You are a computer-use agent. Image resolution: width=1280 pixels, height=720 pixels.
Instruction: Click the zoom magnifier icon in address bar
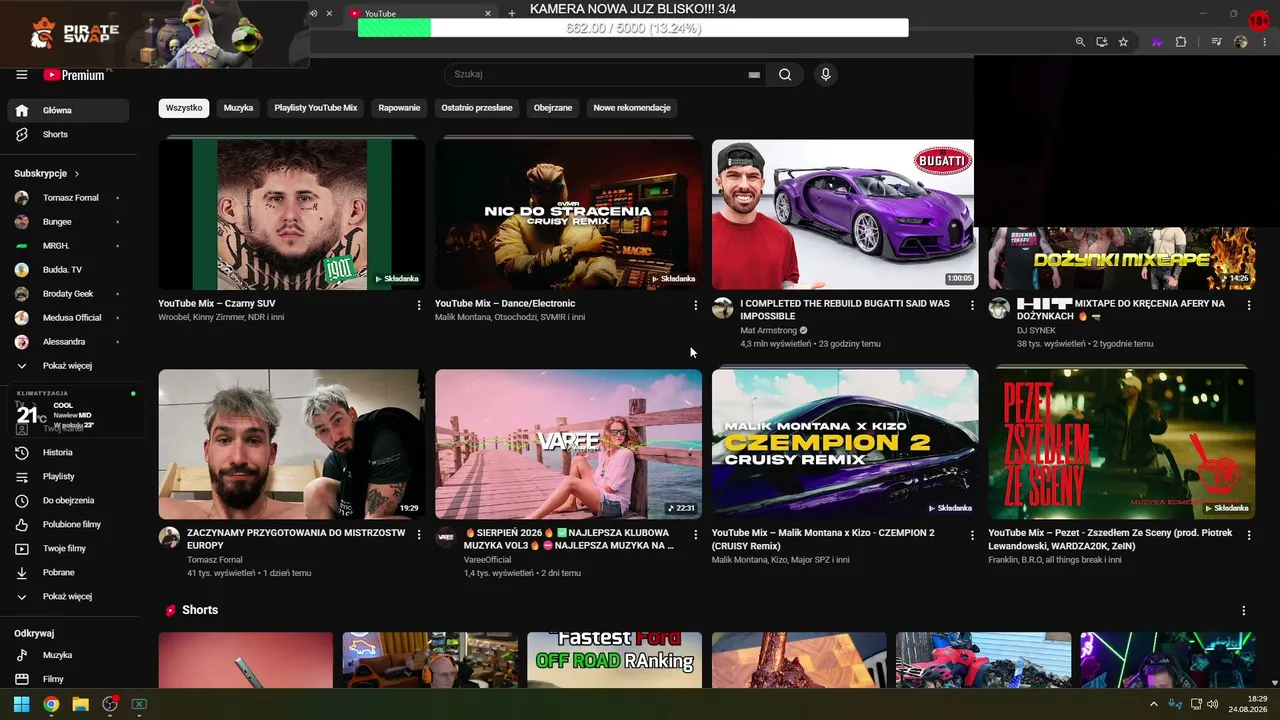pyautogui.click(x=1080, y=42)
